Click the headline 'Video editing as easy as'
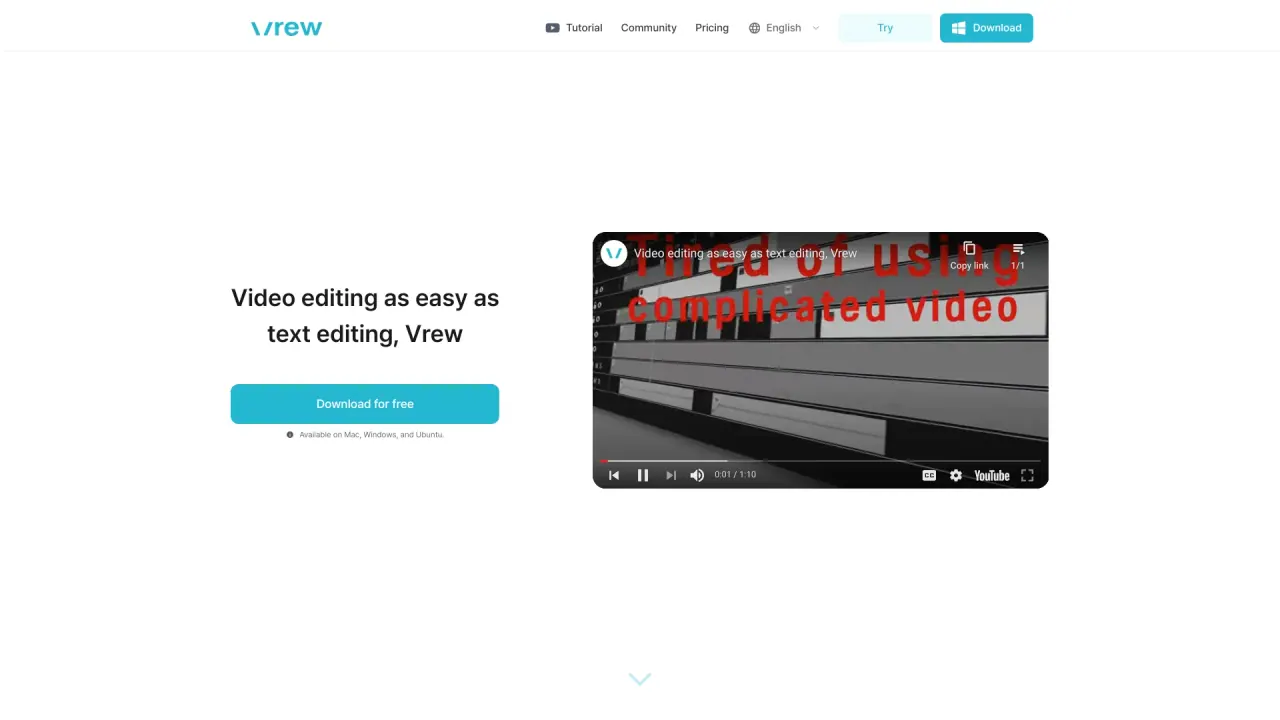 tap(365, 298)
